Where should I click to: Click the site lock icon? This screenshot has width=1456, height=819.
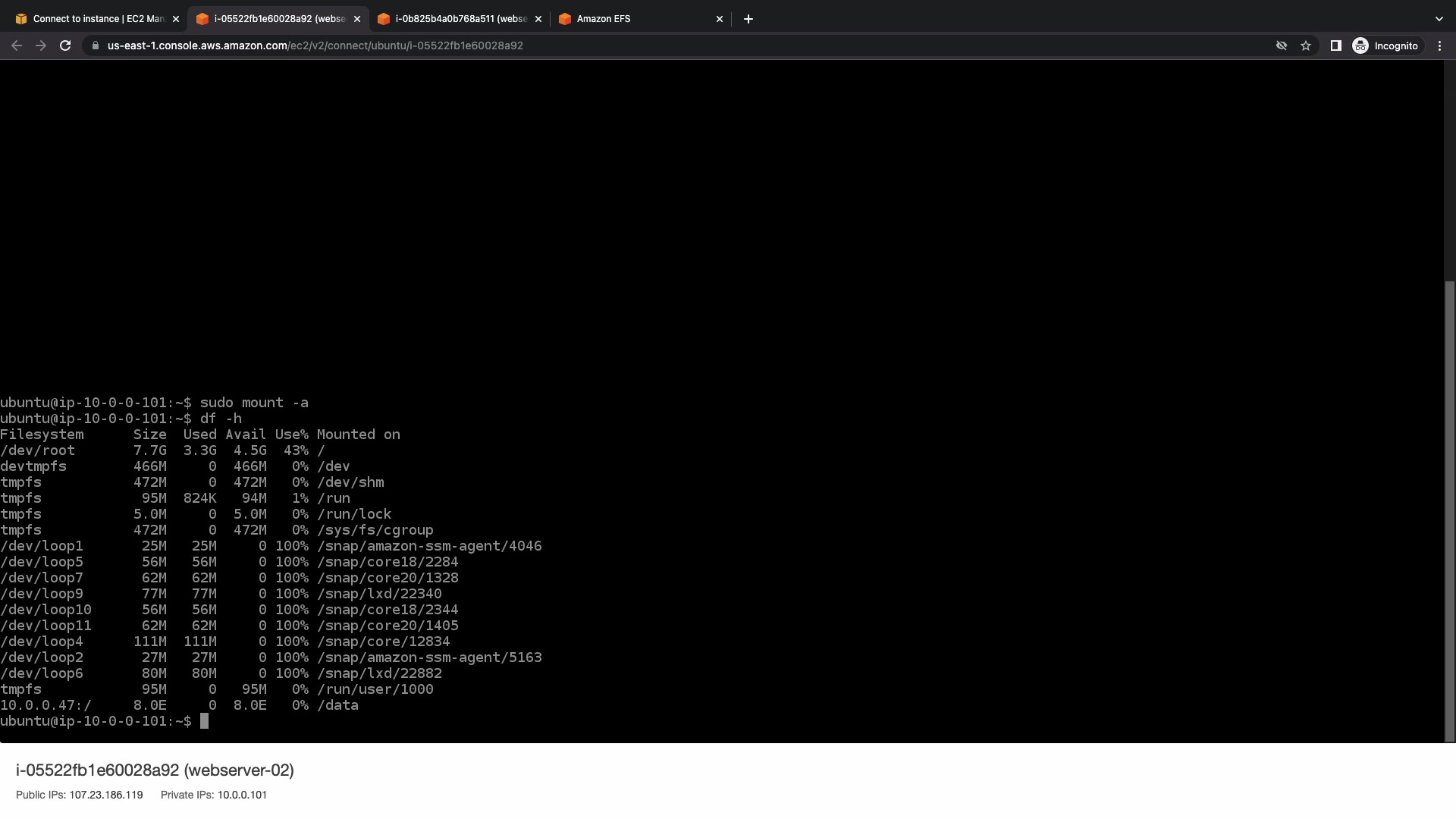click(x=95, y=45)
